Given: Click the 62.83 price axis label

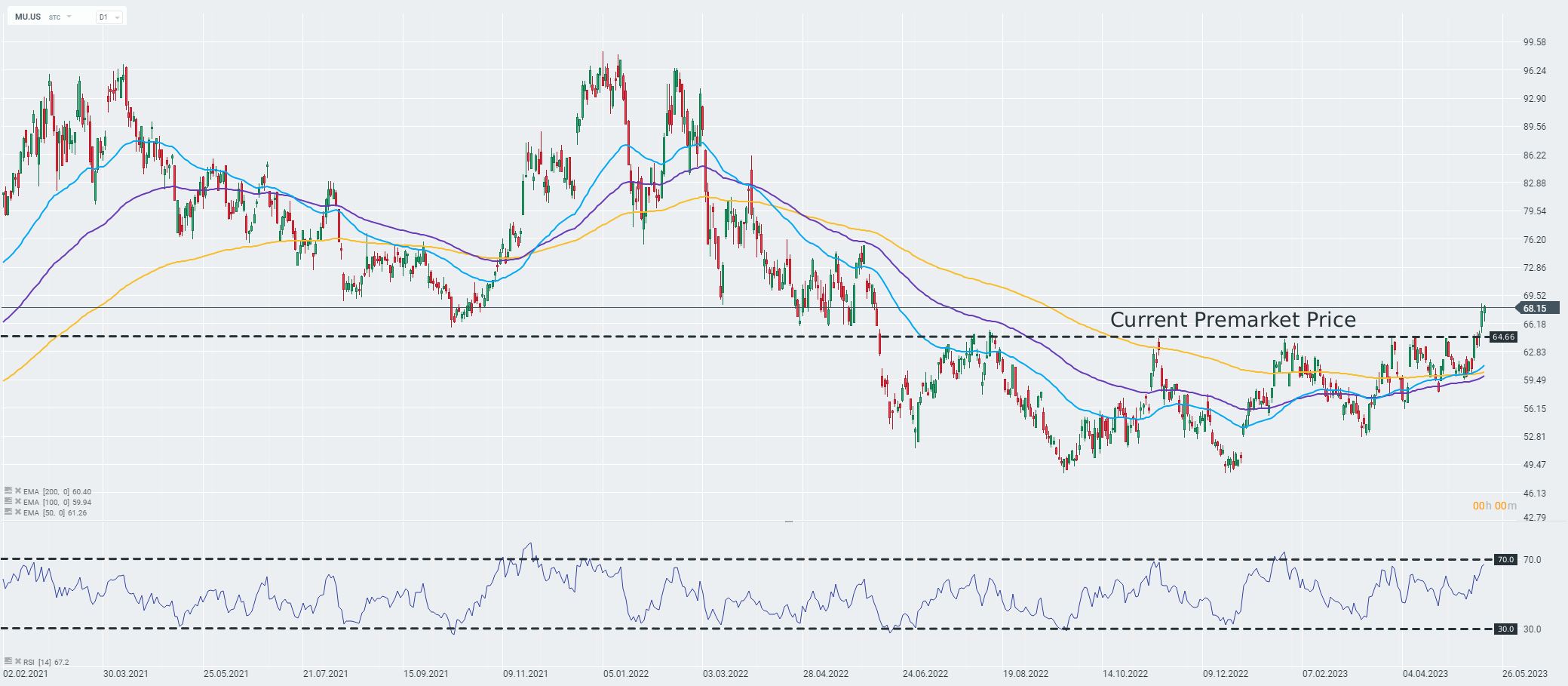Looking at the screenshot, I should coord(1535,352).
